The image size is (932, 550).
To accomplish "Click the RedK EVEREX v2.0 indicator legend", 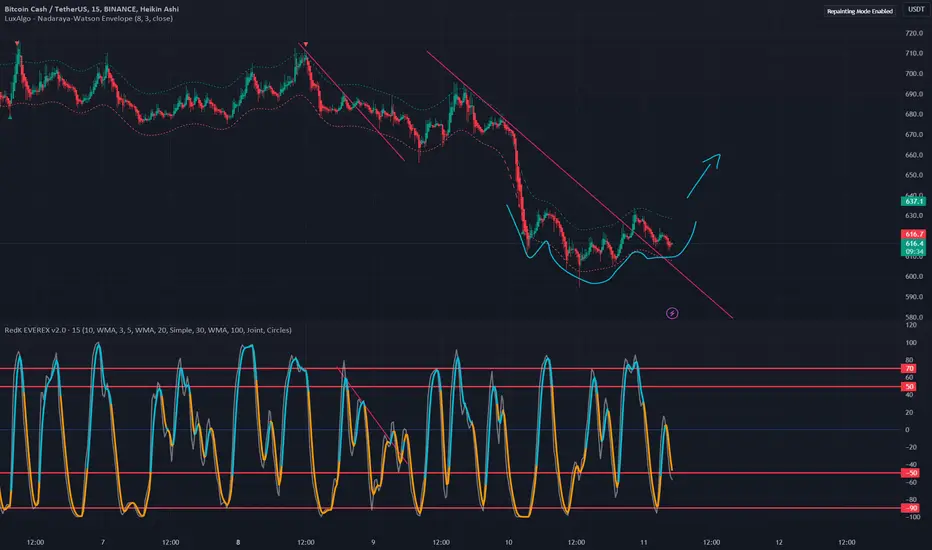I will tap(148, 330).
